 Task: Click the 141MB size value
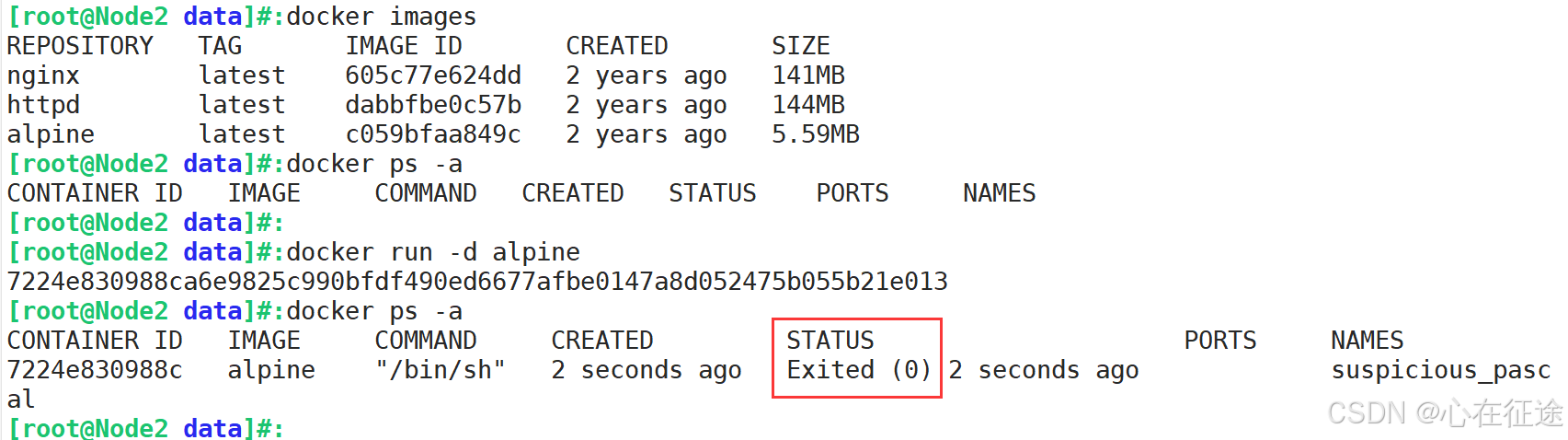tap(808, 75)
